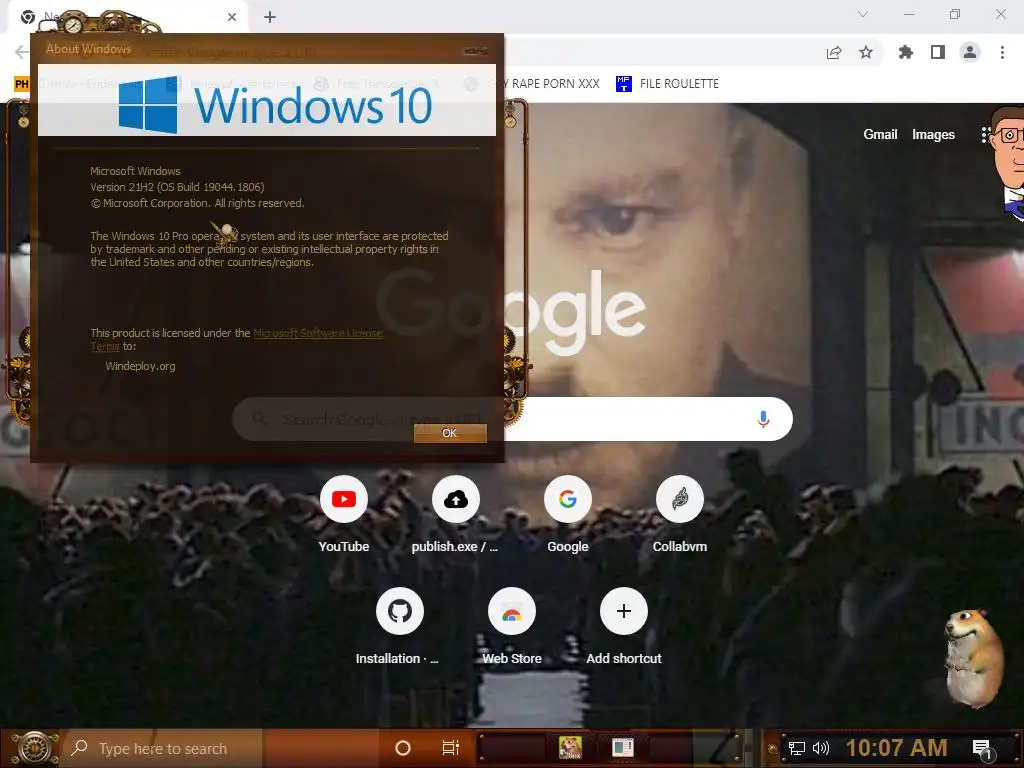Toggle Chrome's side panel

pyautogui.click(x=938, y=52)
